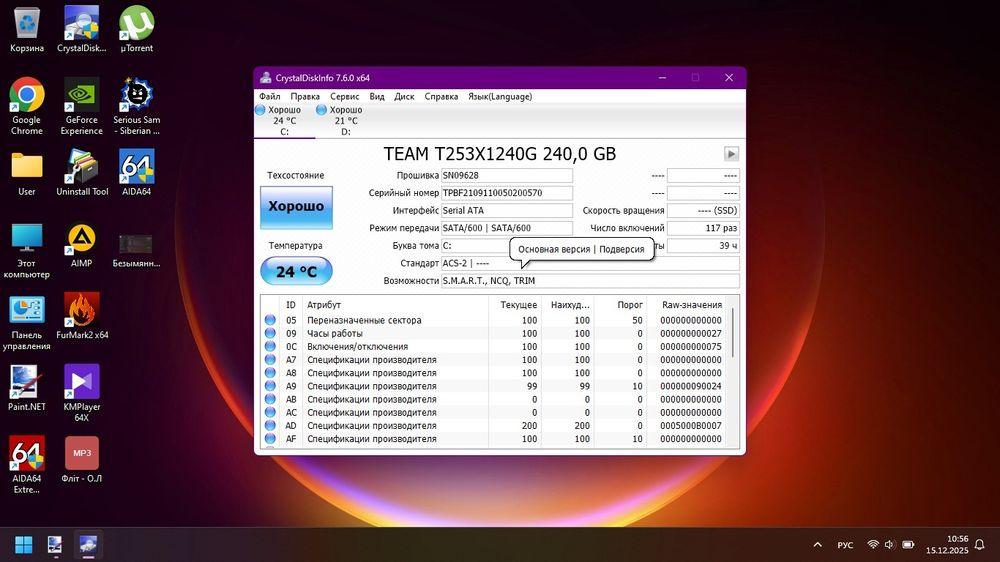Select the Часы работы row
The width and height of the screenshot is (1000, 562).
pos(495,334)
